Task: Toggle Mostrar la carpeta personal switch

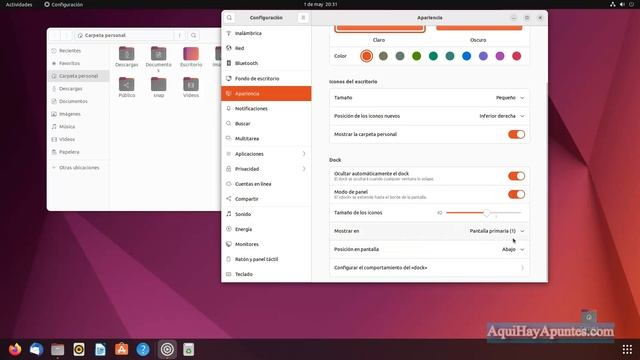Action: pos(516,134)
